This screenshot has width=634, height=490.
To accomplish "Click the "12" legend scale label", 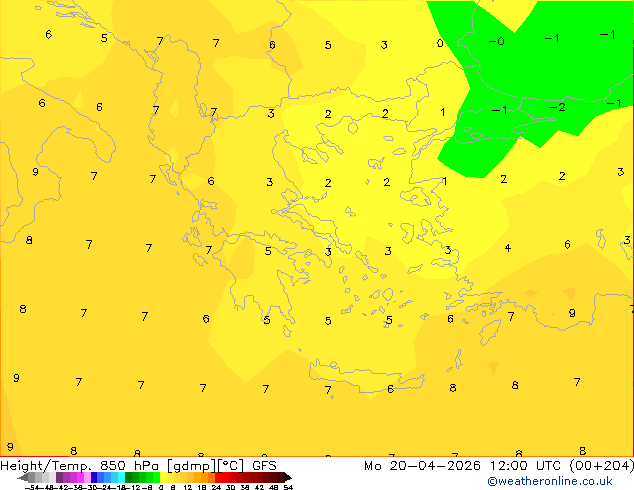I will 188,487.
